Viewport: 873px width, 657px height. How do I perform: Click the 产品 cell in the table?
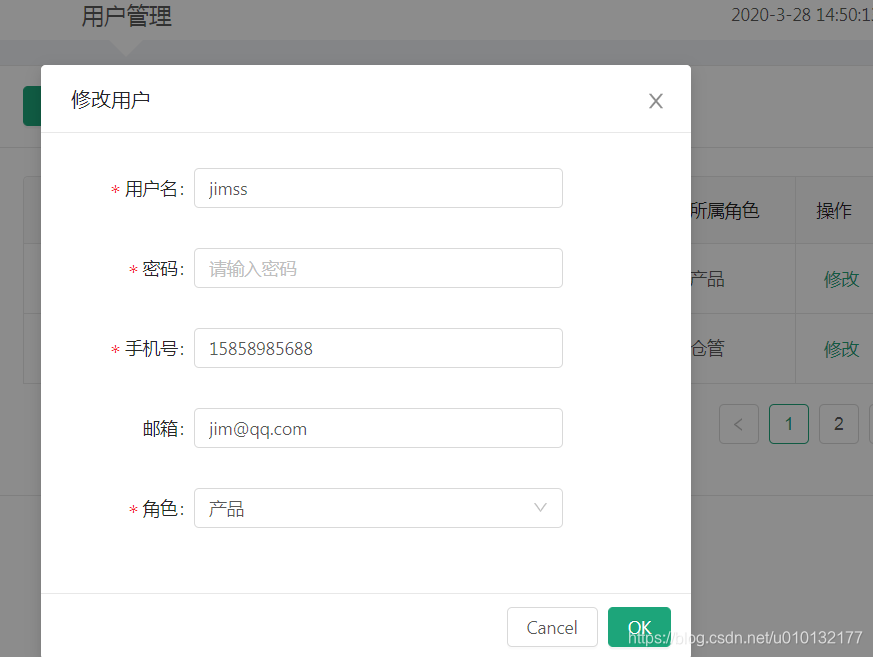[708, 279]
